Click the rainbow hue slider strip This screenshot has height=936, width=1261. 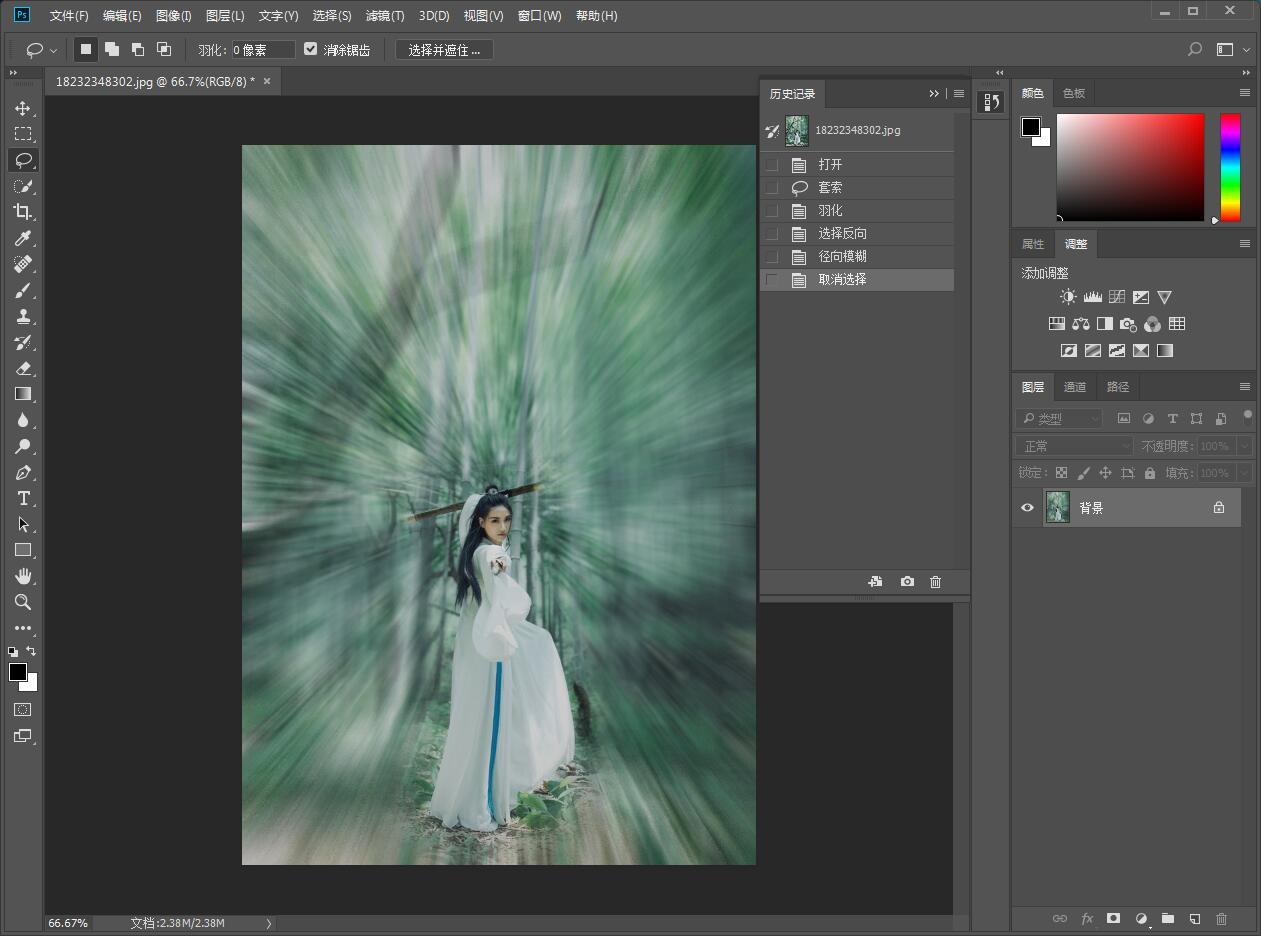point(1230,167)
